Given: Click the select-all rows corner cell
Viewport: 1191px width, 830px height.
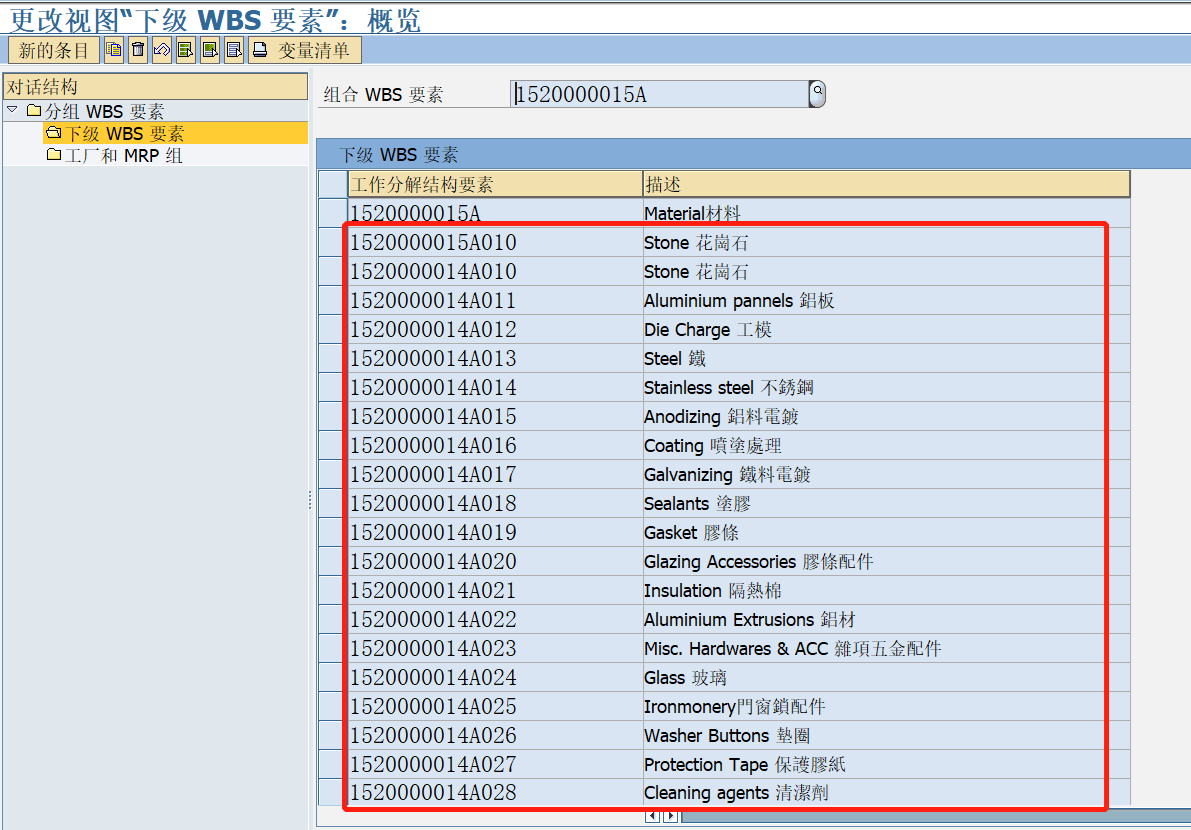Looking at the screenshot, I should 333,185.
